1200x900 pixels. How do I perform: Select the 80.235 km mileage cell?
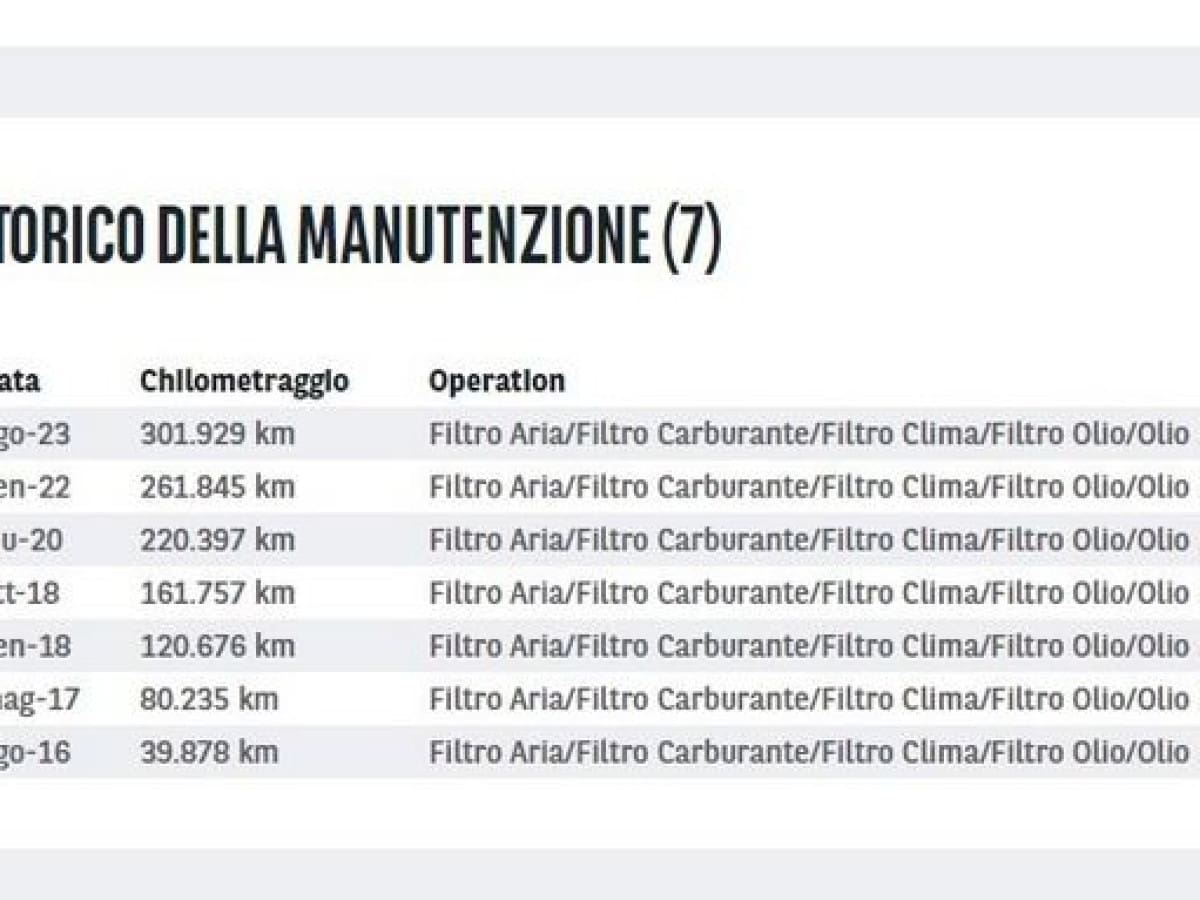tap(209, 699)
